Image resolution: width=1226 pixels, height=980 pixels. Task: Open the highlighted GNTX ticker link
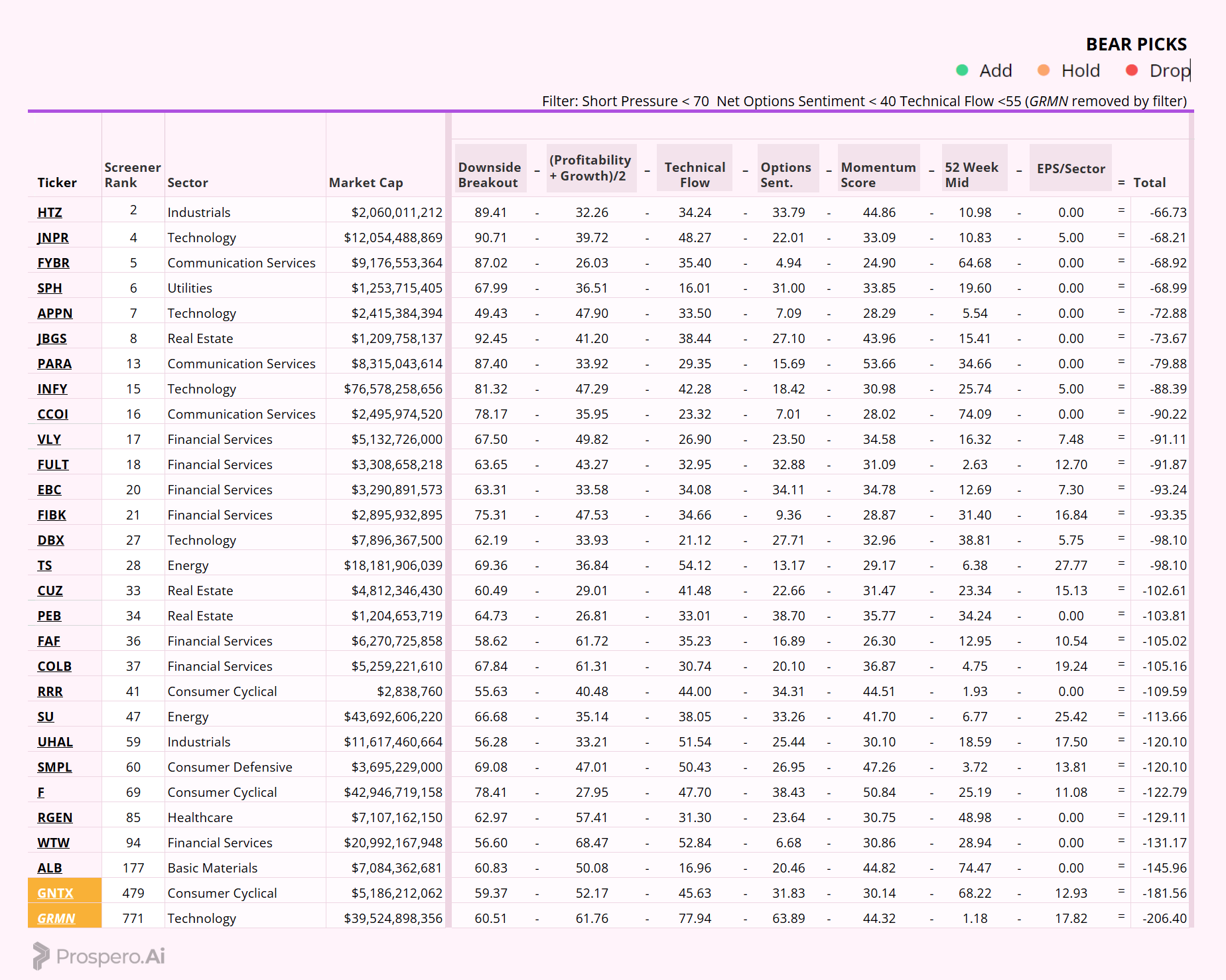coord(55,893)
